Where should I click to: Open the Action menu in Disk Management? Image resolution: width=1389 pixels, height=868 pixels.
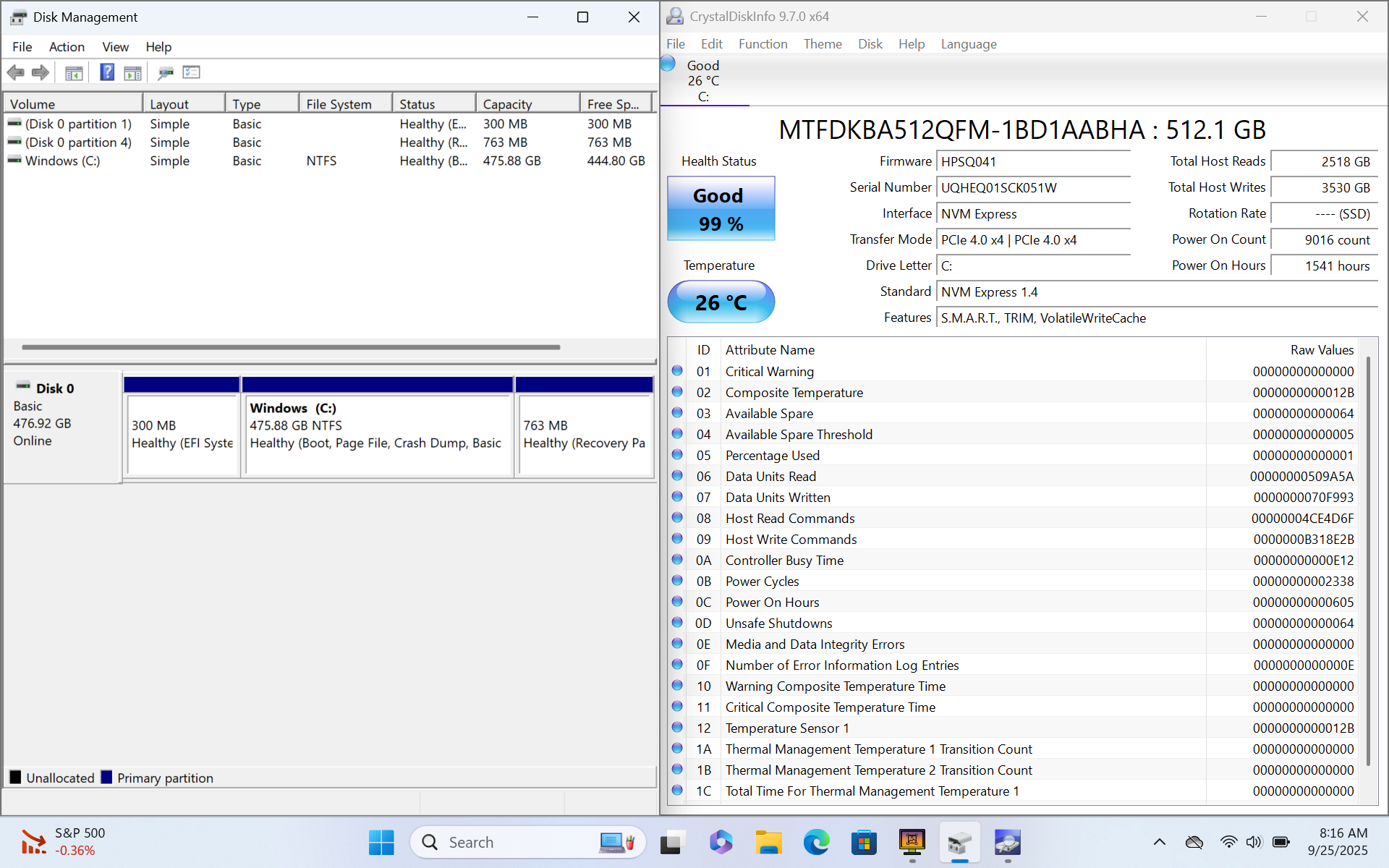67,47
